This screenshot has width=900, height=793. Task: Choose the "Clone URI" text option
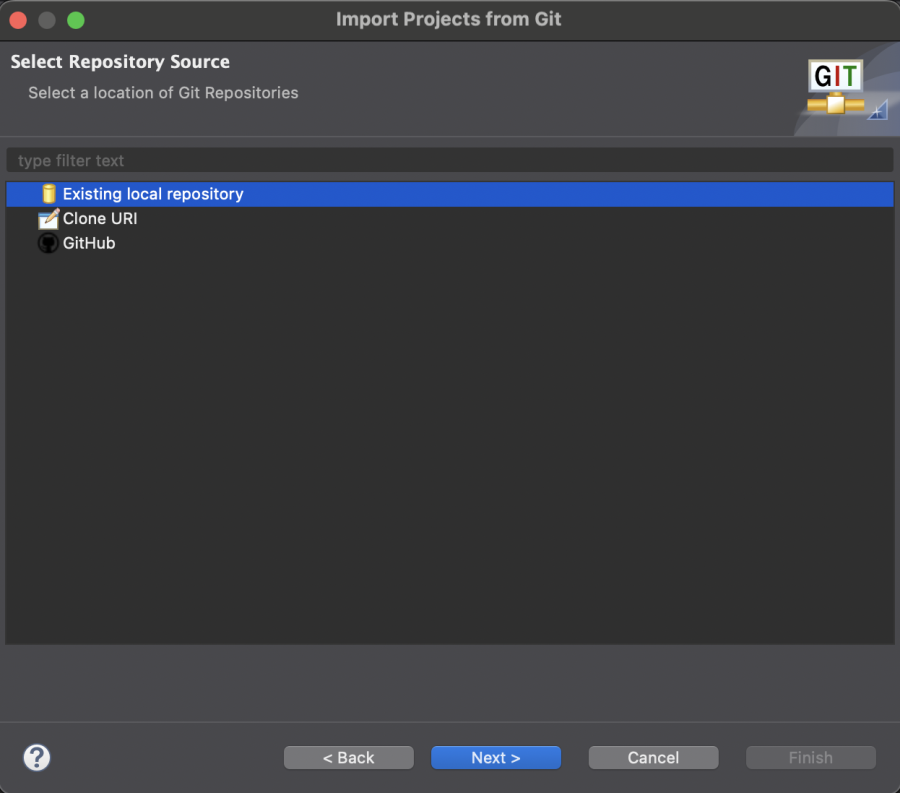click(x=100, y=219)
